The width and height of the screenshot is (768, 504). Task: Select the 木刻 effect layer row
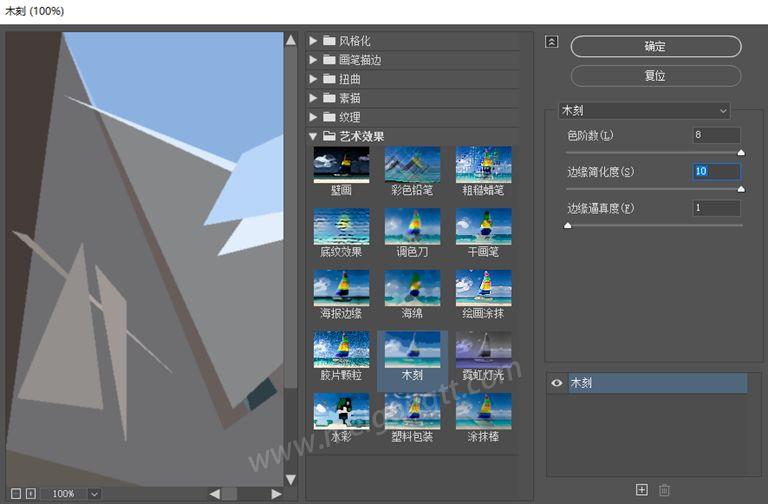[x=658, y=383]
